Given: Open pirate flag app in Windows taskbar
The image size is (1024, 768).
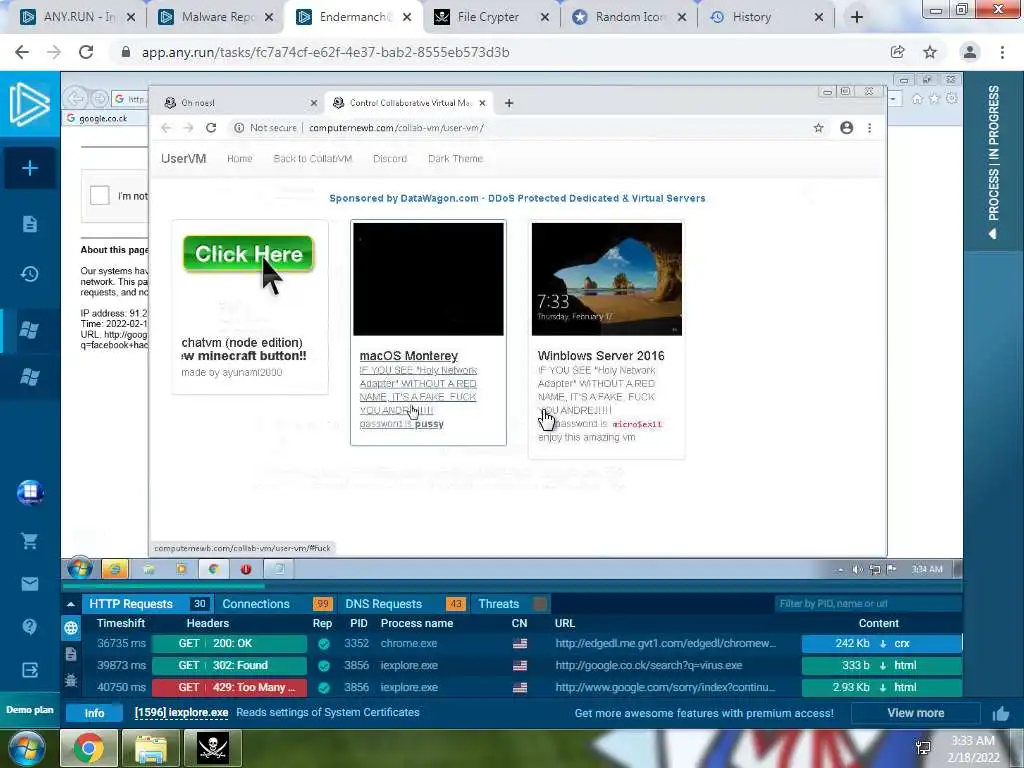Looking at the screenshot, I should click(x=213, y=747).
